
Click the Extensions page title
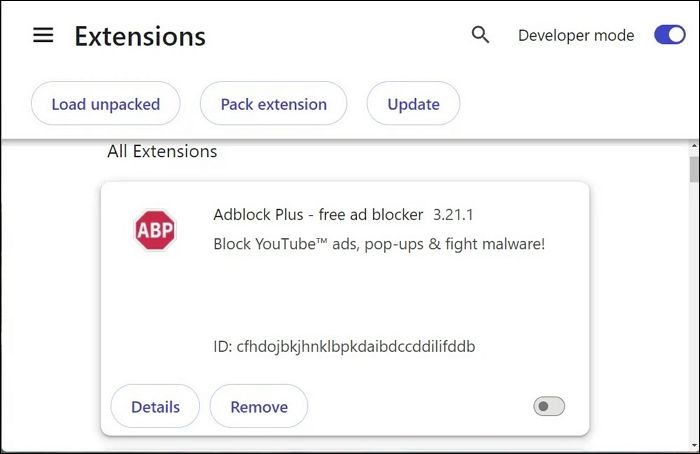coord(140,37)
